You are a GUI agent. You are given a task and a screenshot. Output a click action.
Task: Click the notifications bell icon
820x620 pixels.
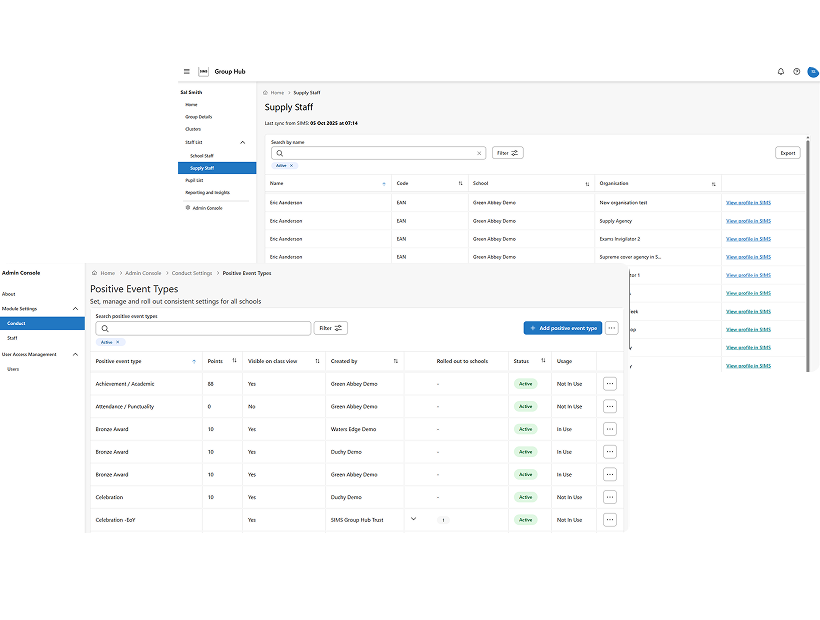781,72
